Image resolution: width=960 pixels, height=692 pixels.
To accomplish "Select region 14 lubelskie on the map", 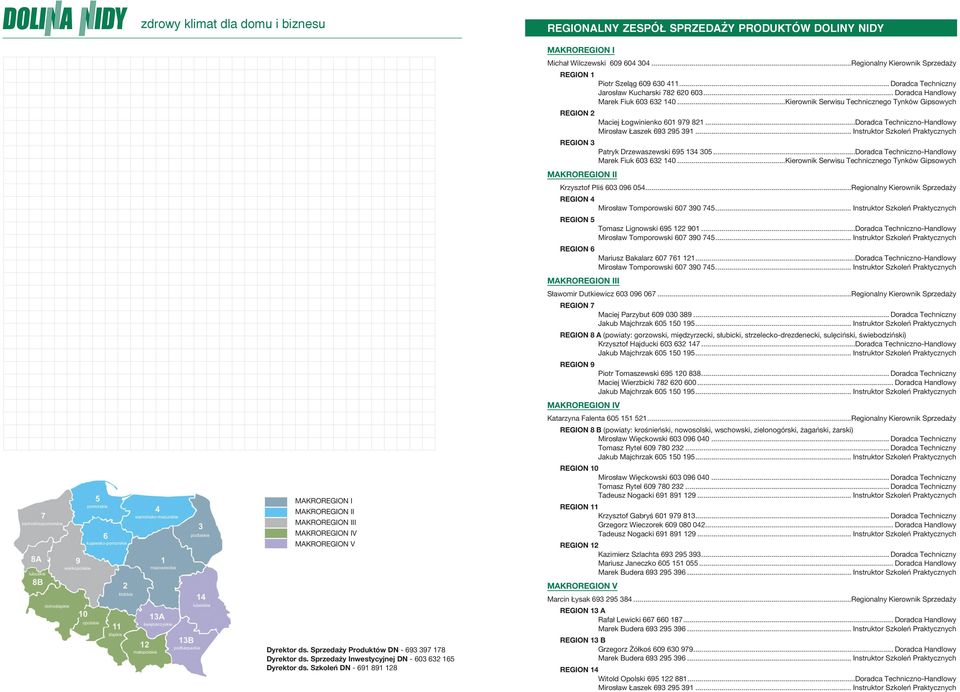I will [x=201, y=599].
